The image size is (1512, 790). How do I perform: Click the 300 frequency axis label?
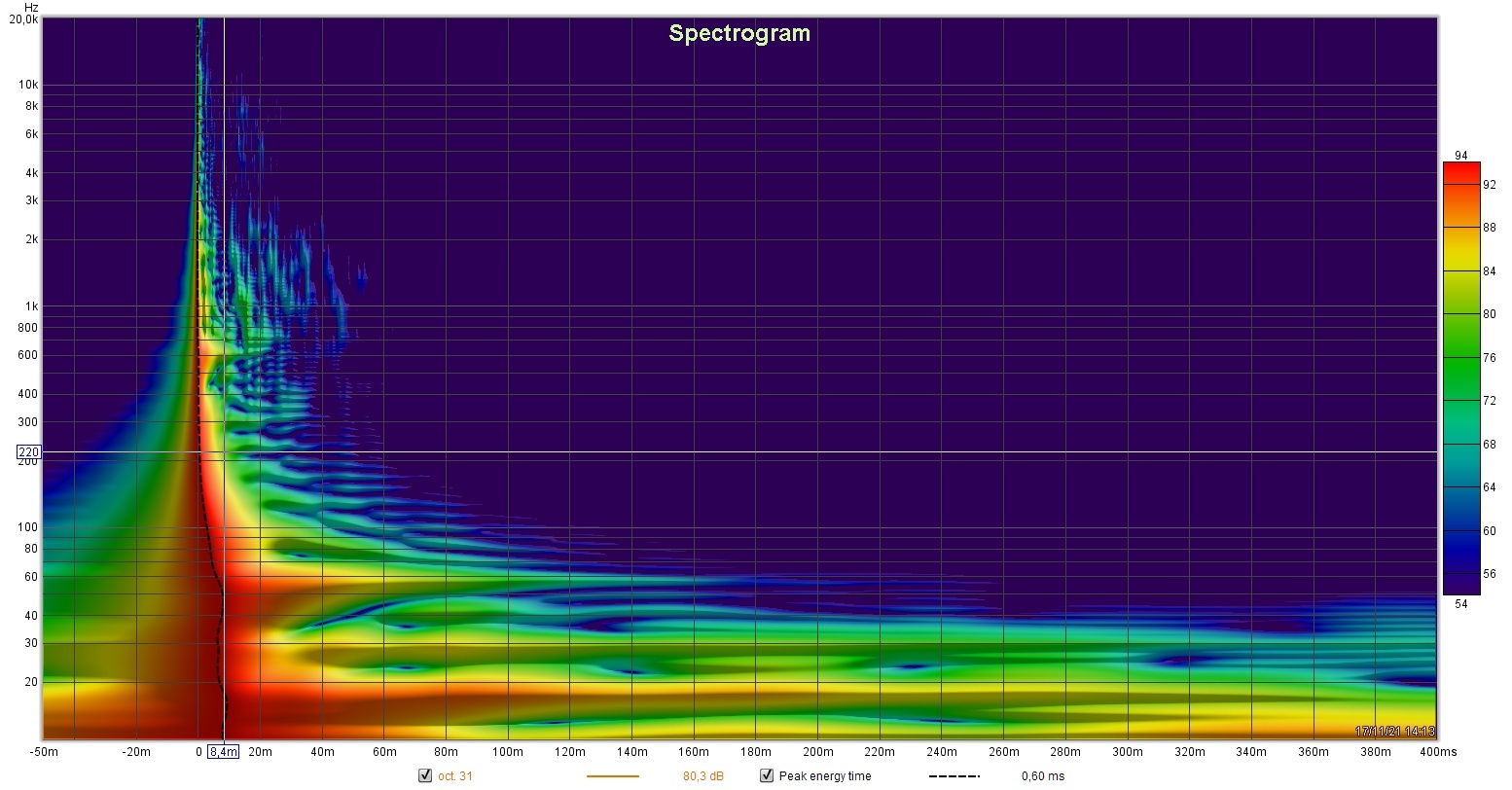(28, 422)
